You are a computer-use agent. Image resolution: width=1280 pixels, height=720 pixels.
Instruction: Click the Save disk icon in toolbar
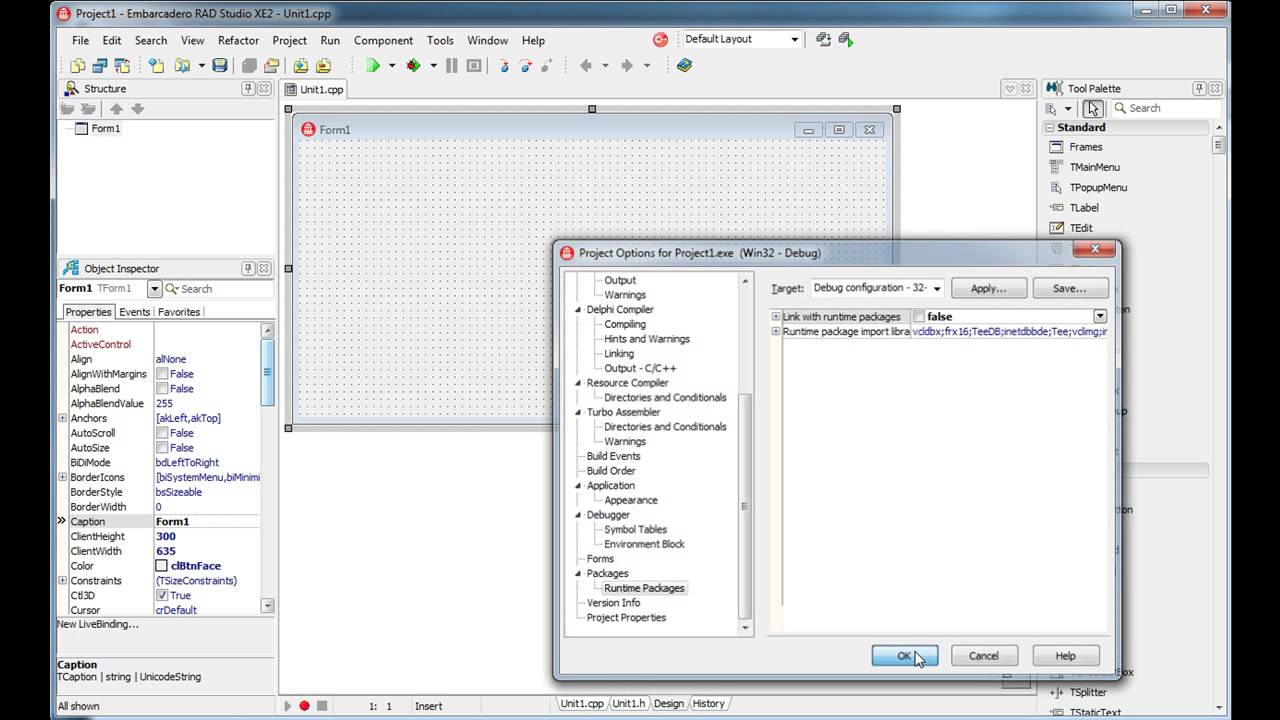coord(220,65)
